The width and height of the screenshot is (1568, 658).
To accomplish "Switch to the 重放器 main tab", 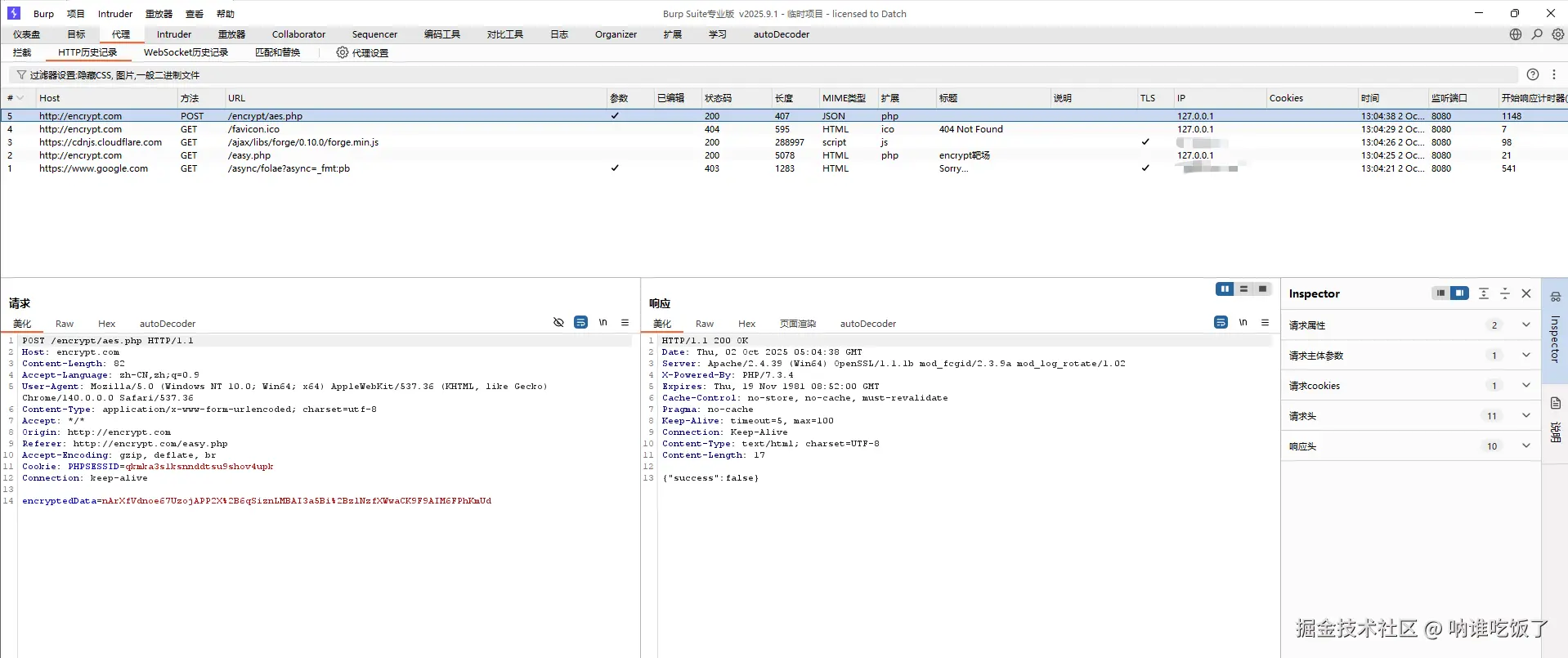I will coord(231,34).
